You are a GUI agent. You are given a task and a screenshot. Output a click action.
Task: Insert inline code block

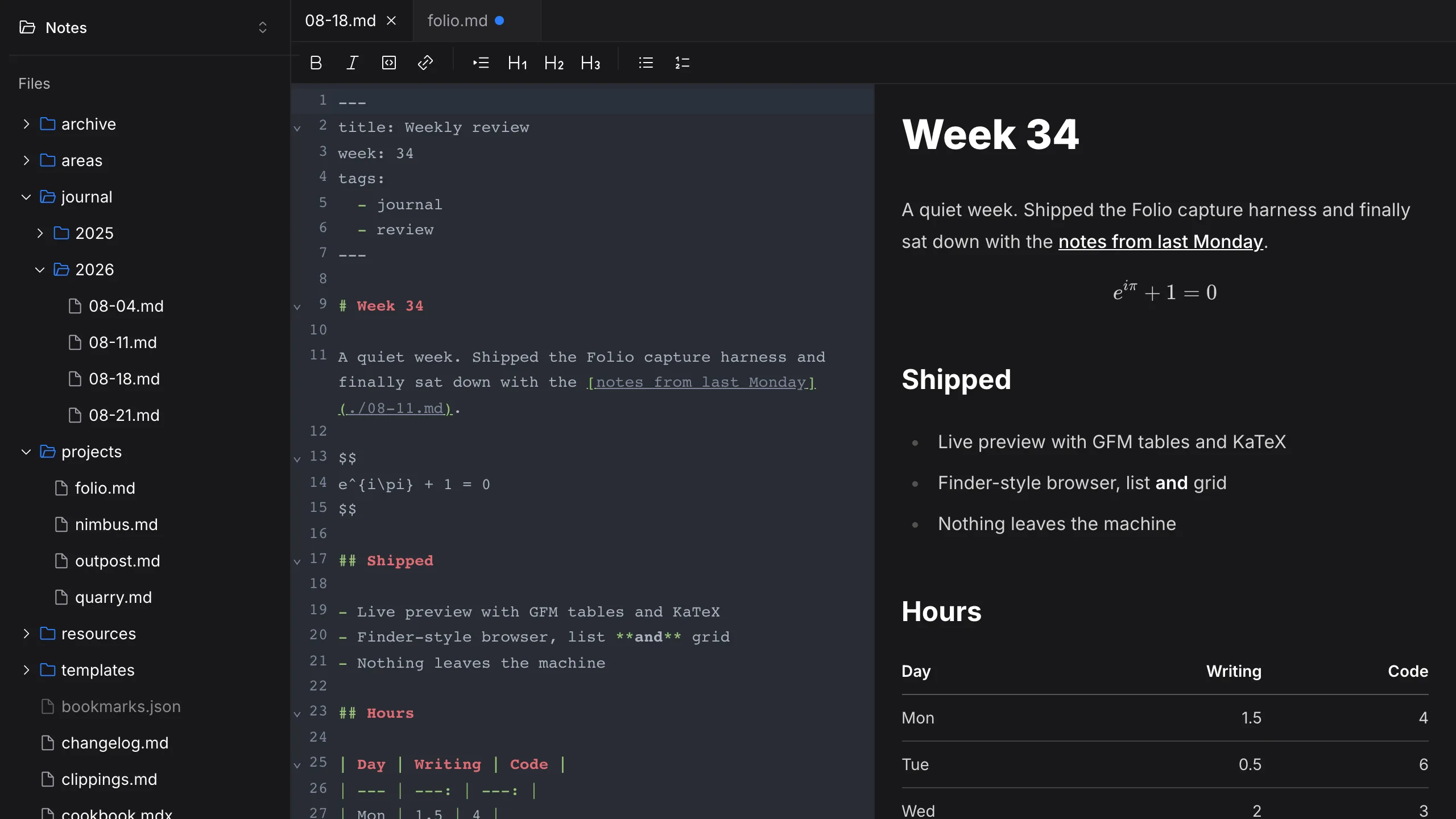click(x=388, y=63)
